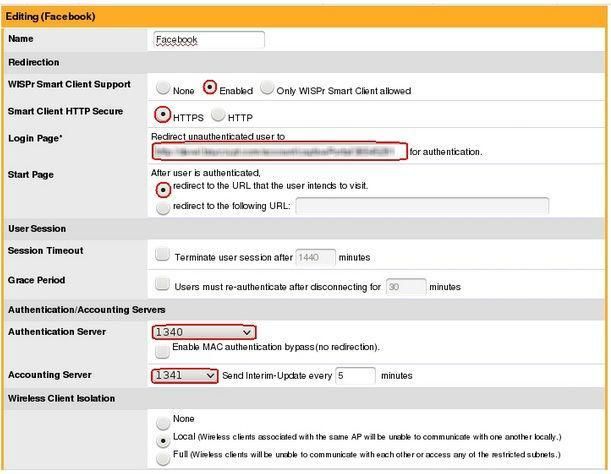Click the Redirection section heading
Screen dimensions: 611x474
34,62
